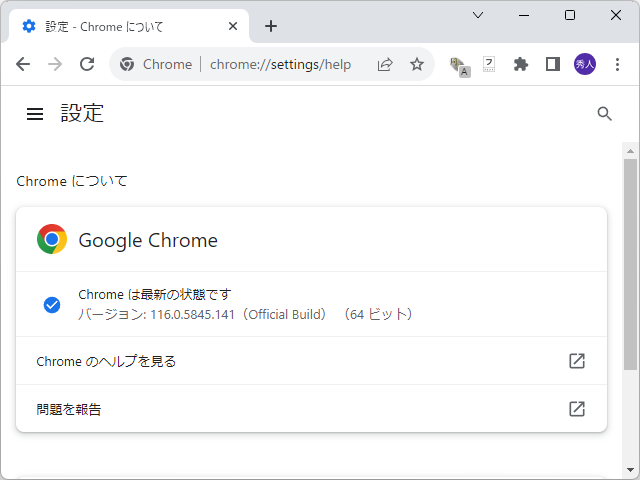Close the 設定 tab
The image size is (640, 480).
point(233,26)
